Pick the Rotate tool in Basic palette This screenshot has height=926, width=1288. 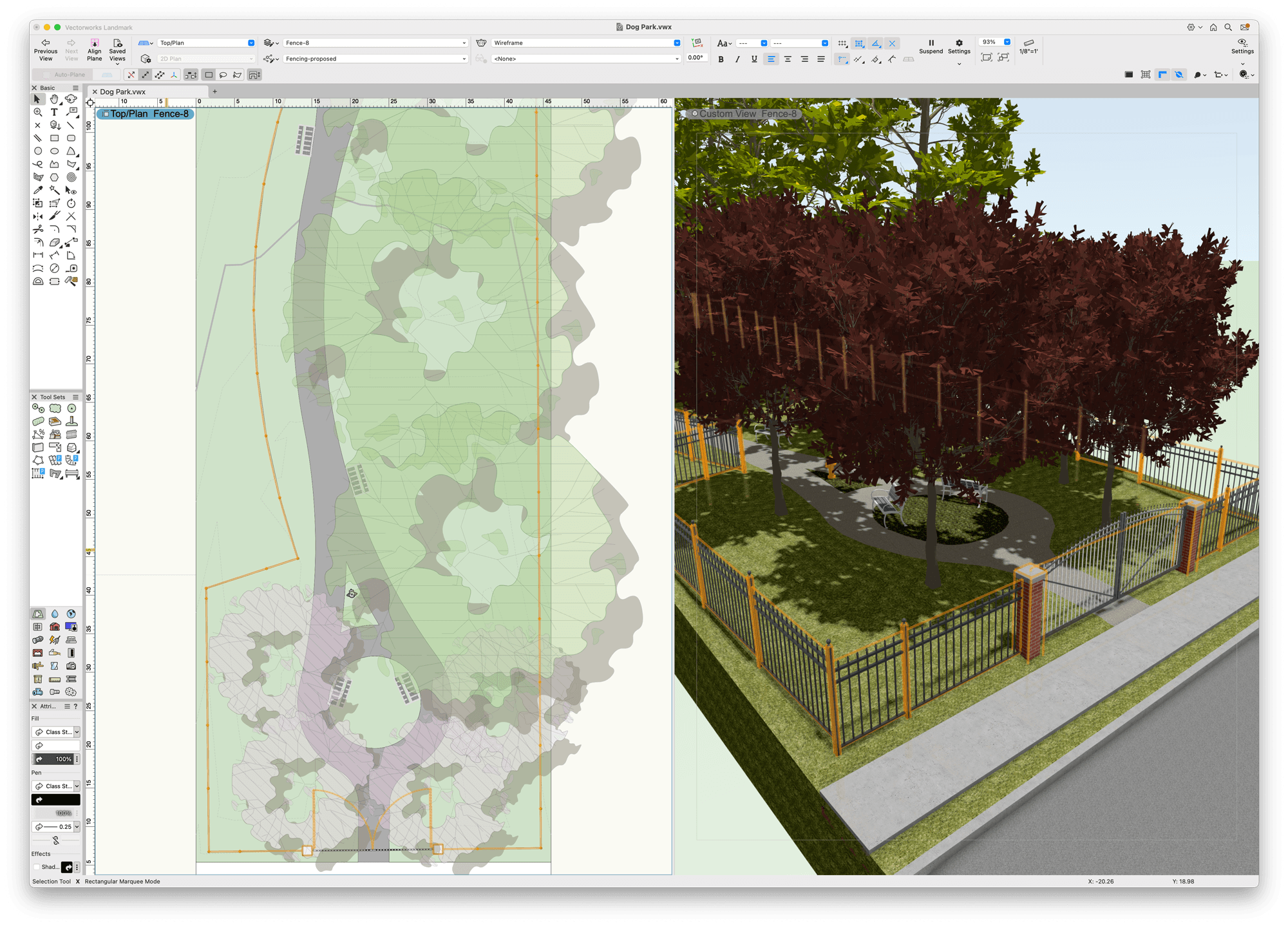pyautogui.click(x=71, y=203)
